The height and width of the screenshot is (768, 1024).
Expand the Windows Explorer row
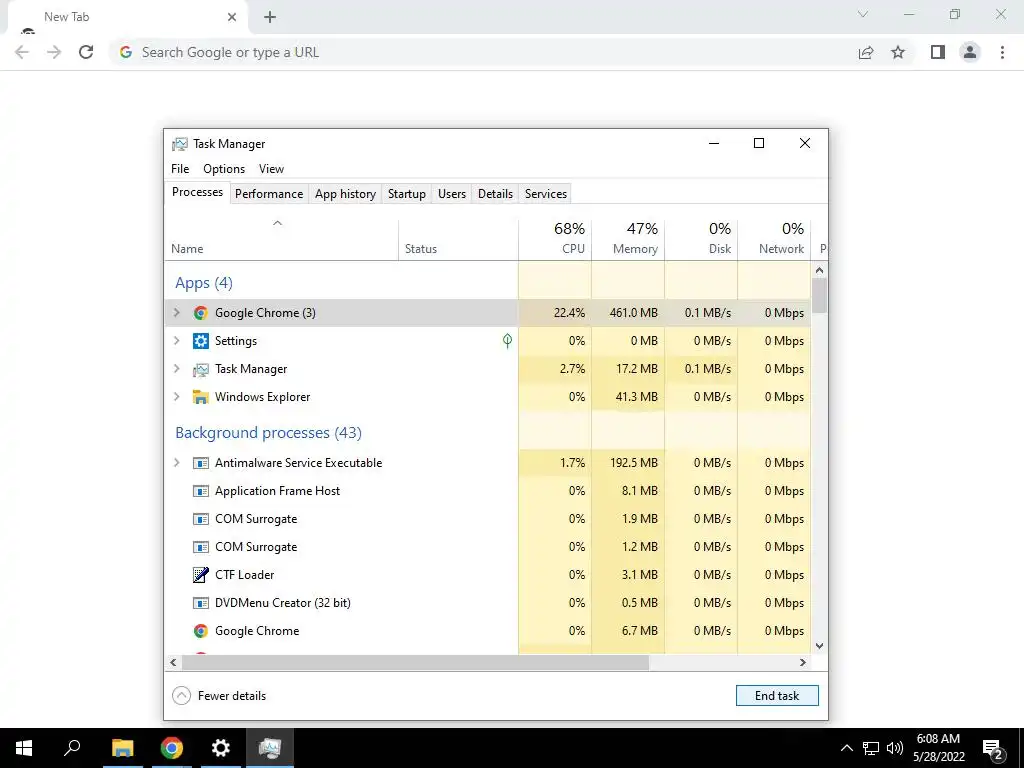point(176,397)
